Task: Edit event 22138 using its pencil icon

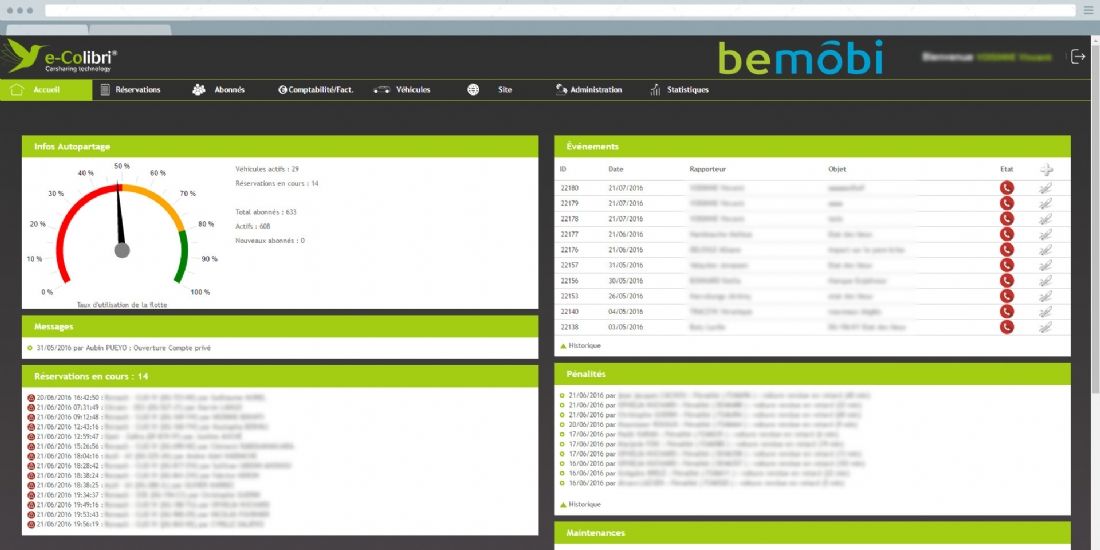Action: (x=1045, y=327)
